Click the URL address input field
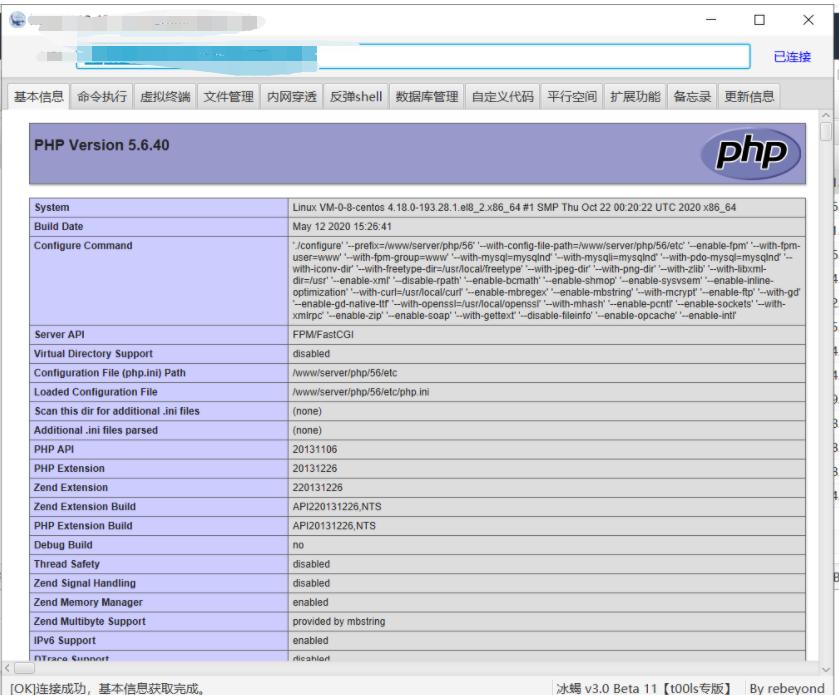839x695 pixels. 413,56
